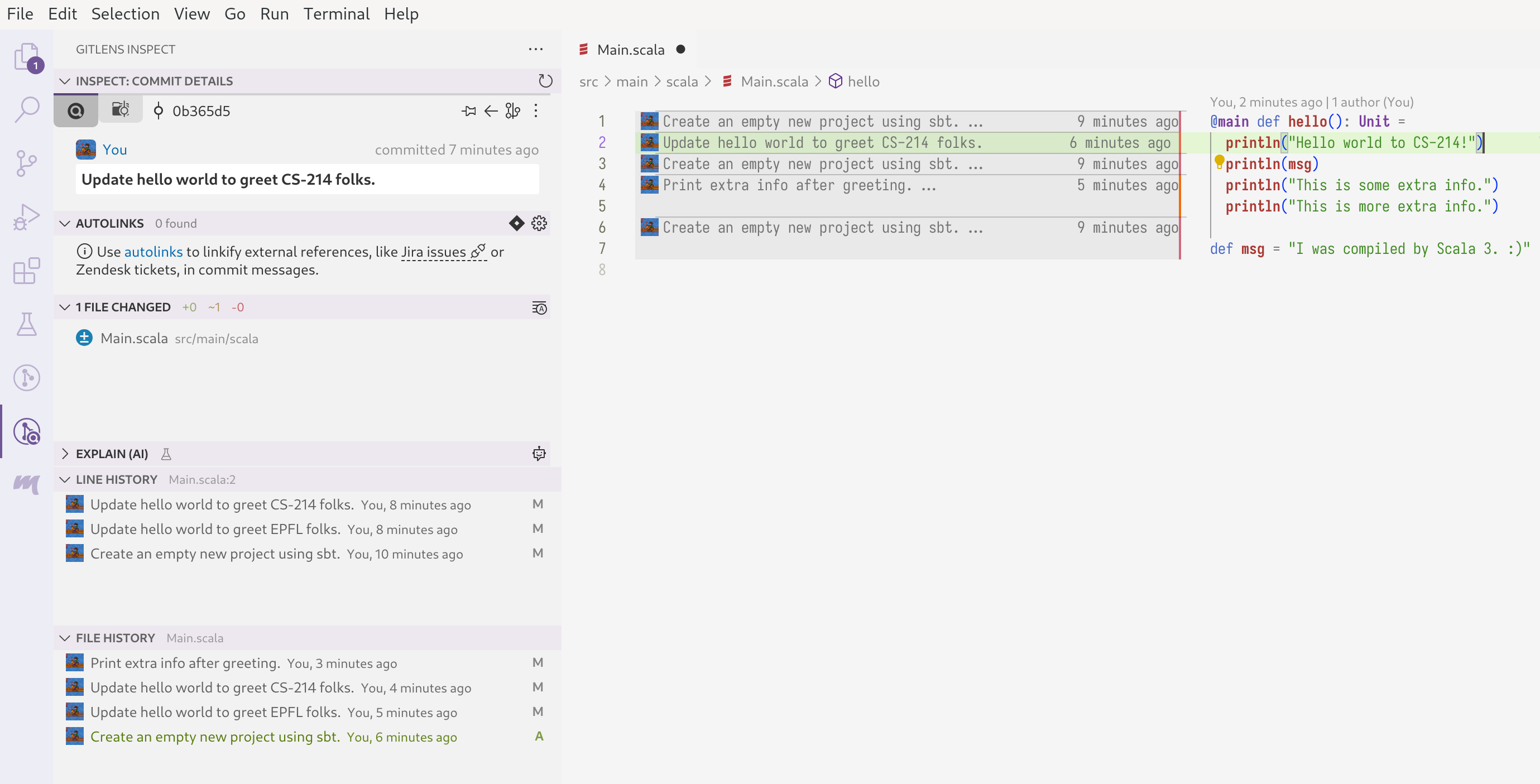Open the Terminal menu
This screenshot has height=784, width=1540.
[x=337, y=13]
